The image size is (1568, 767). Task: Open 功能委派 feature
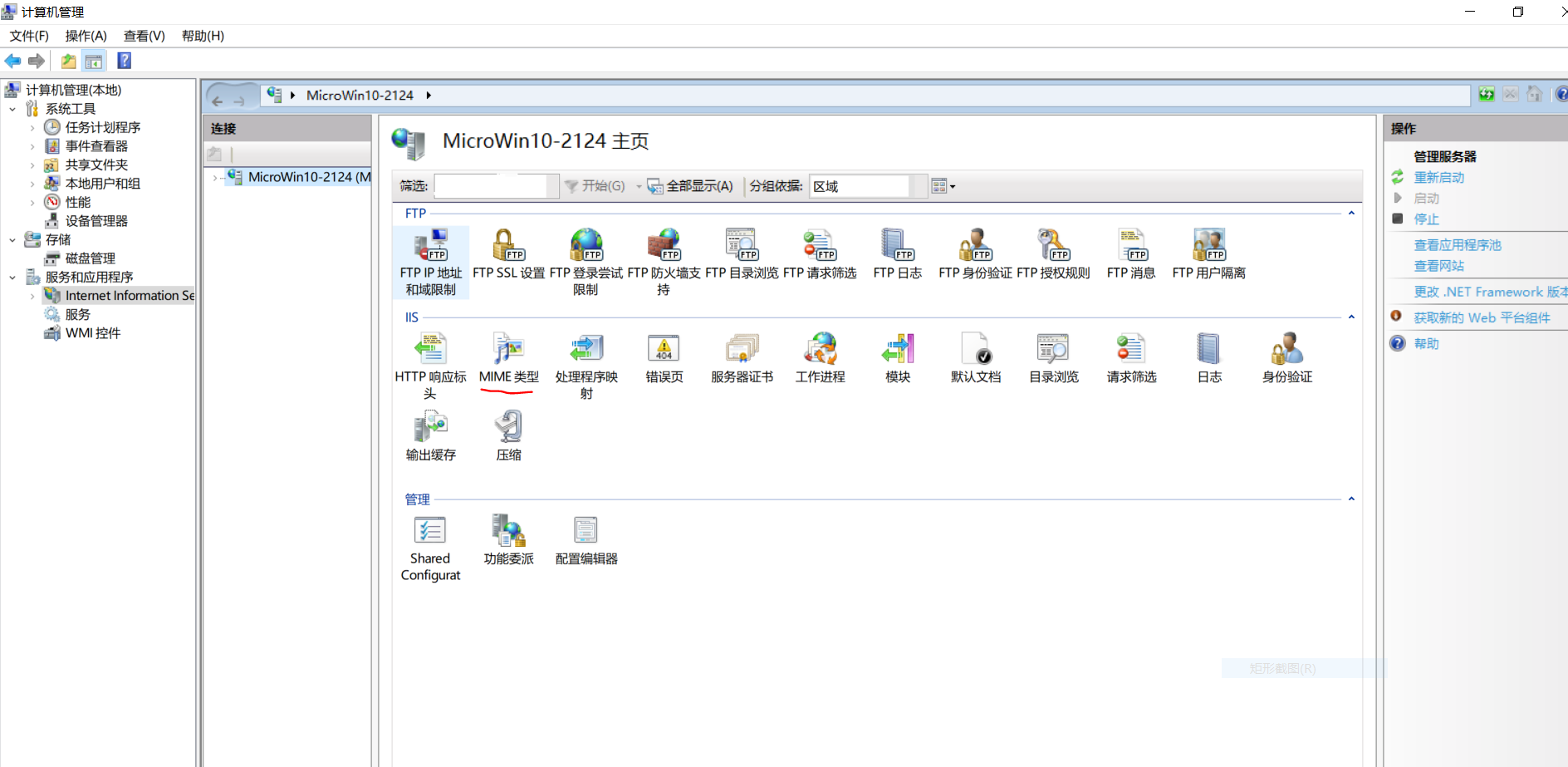508,540
